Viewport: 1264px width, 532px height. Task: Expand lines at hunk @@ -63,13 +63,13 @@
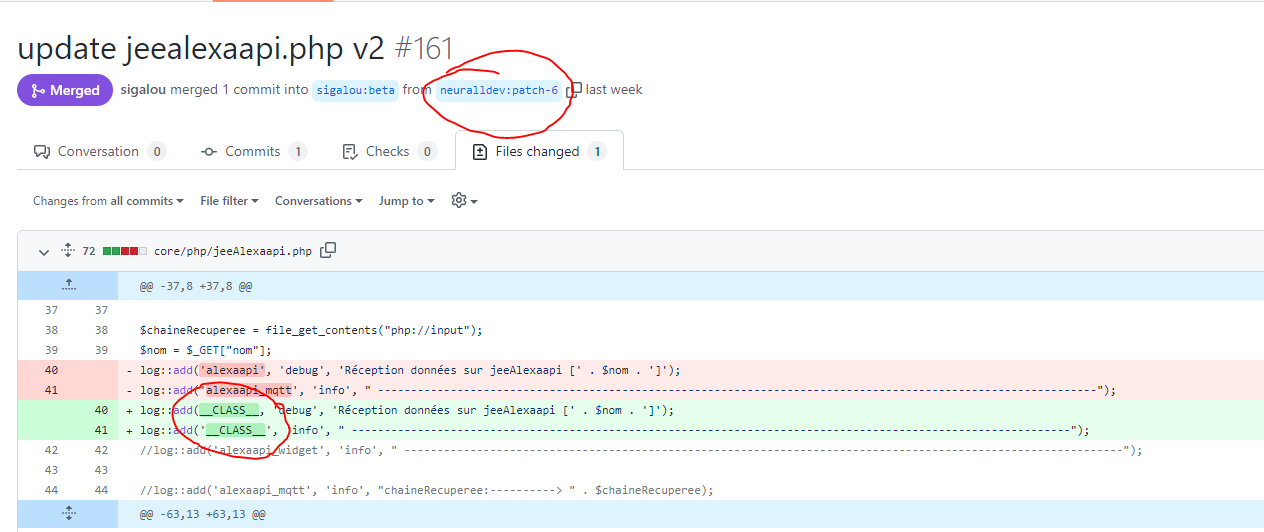pos(69,513)
